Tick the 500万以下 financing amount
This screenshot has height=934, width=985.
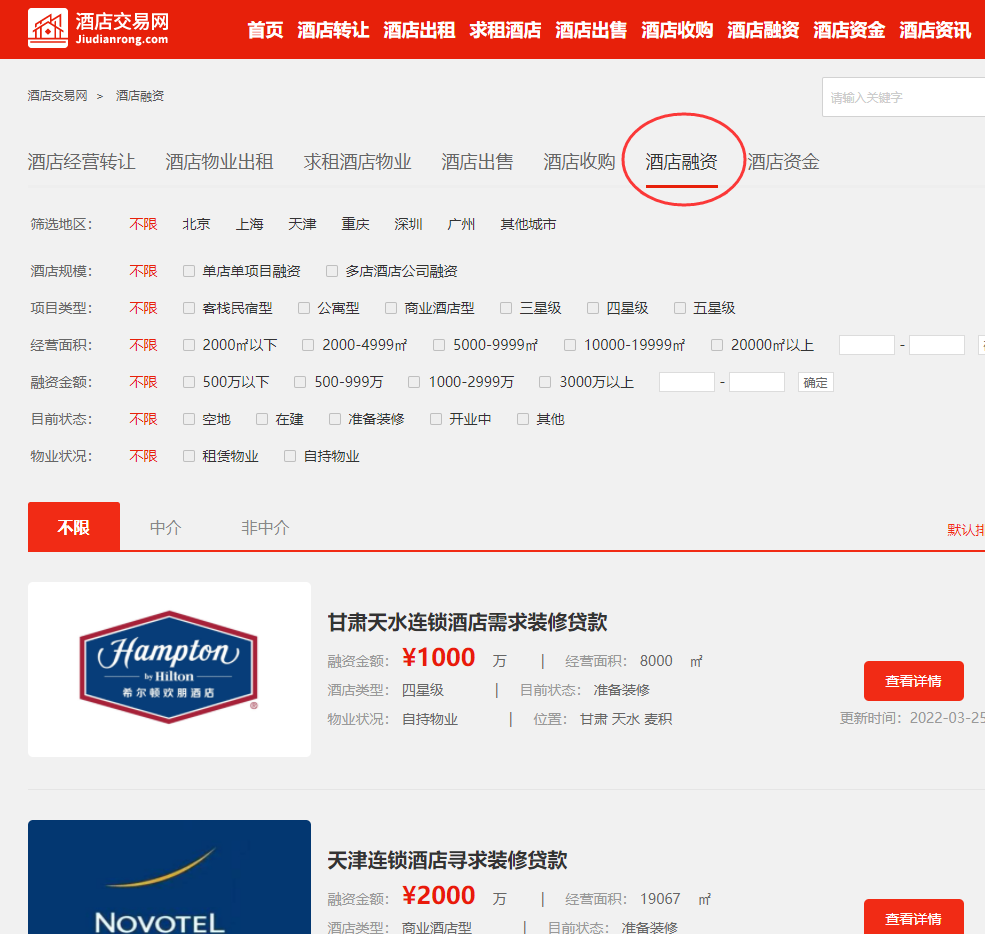click(188, 383)
